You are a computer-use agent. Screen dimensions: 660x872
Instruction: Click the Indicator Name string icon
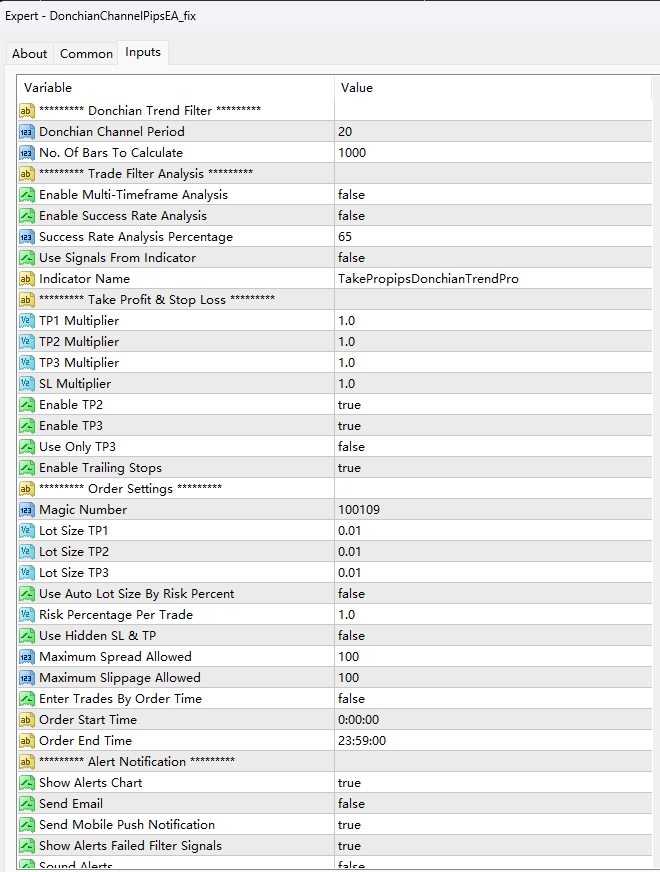pos(27,279)
